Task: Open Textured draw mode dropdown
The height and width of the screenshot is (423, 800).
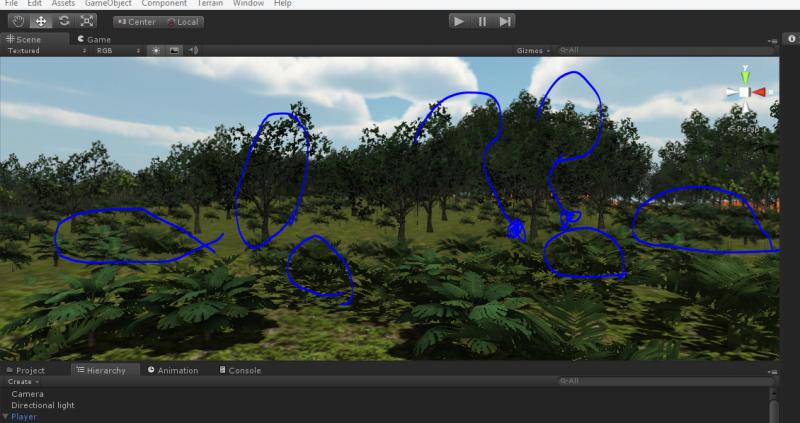Action: click(47, 51)
